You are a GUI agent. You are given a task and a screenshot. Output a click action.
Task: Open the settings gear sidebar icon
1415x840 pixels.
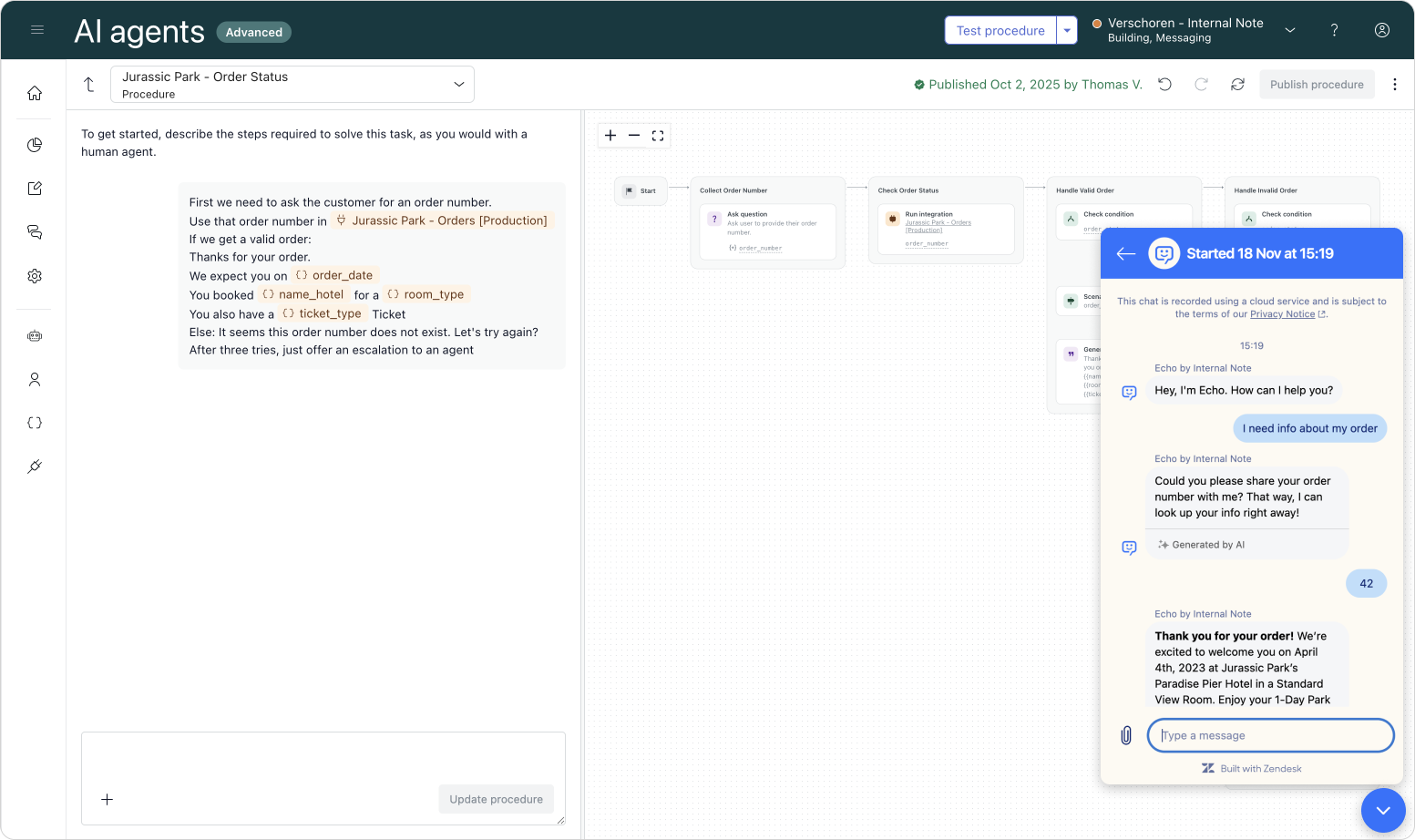35,276
